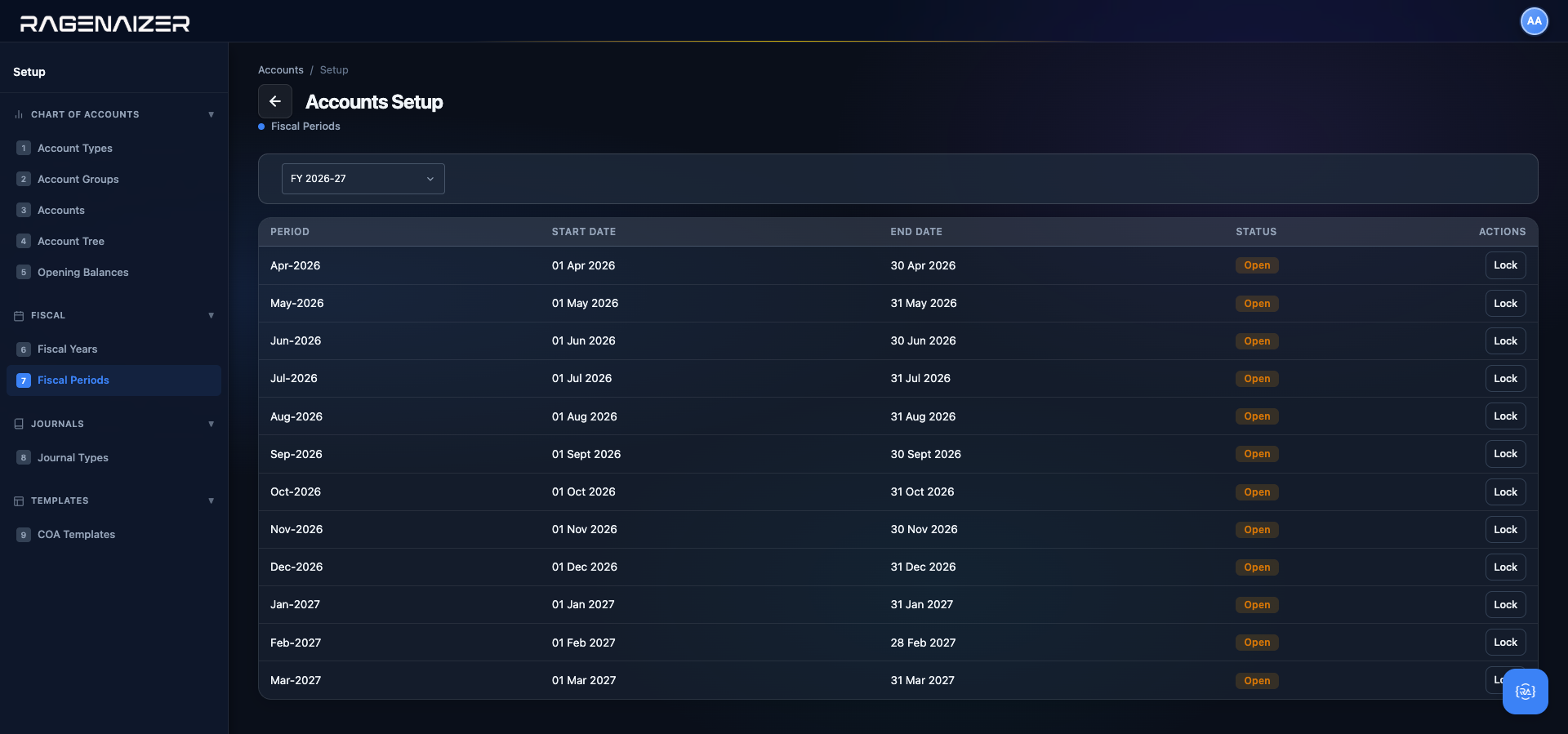The height and width of the screenshot is (734, 1568).
Task: Click the 28 Feb 2027 end date cell
Action: tap(923, 643)
